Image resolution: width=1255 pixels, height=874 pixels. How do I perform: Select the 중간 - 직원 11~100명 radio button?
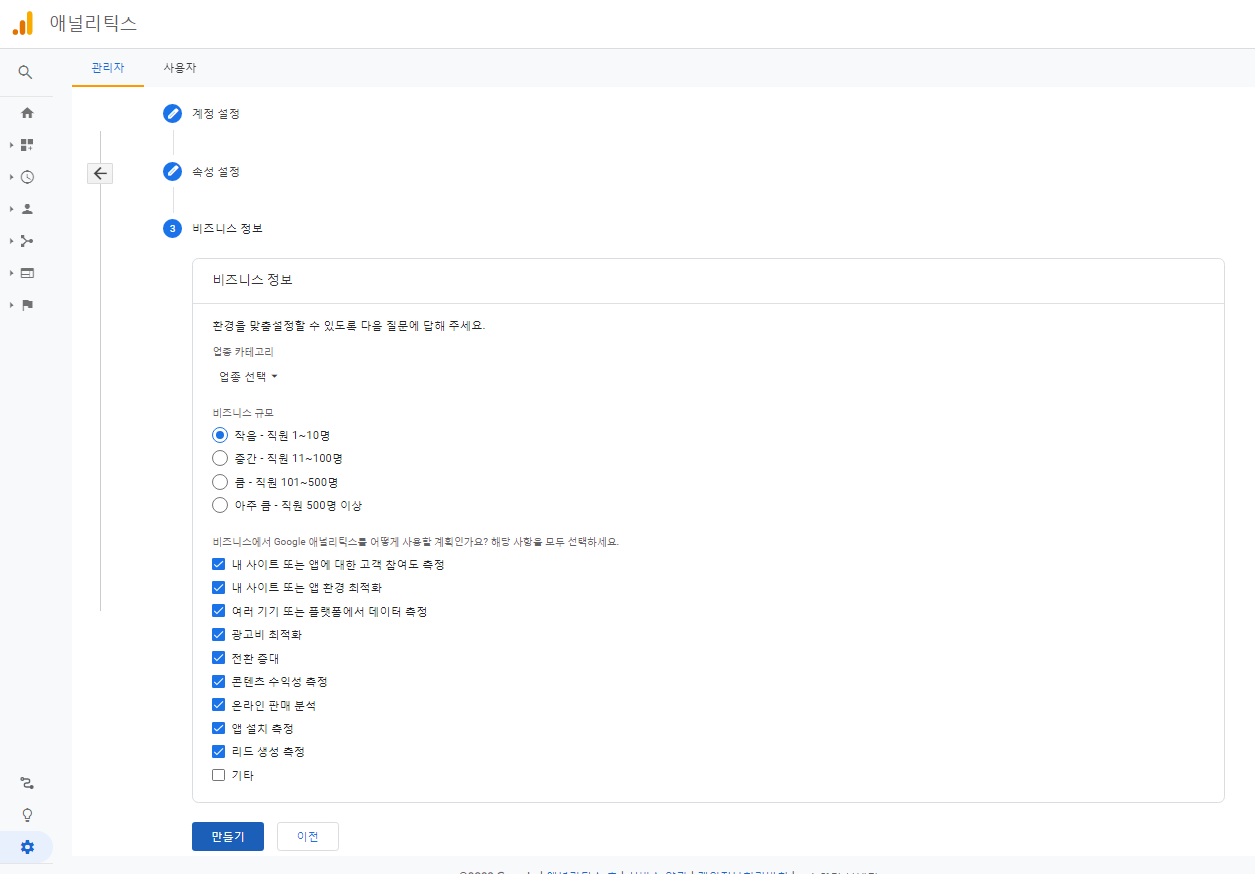[219, 458]
